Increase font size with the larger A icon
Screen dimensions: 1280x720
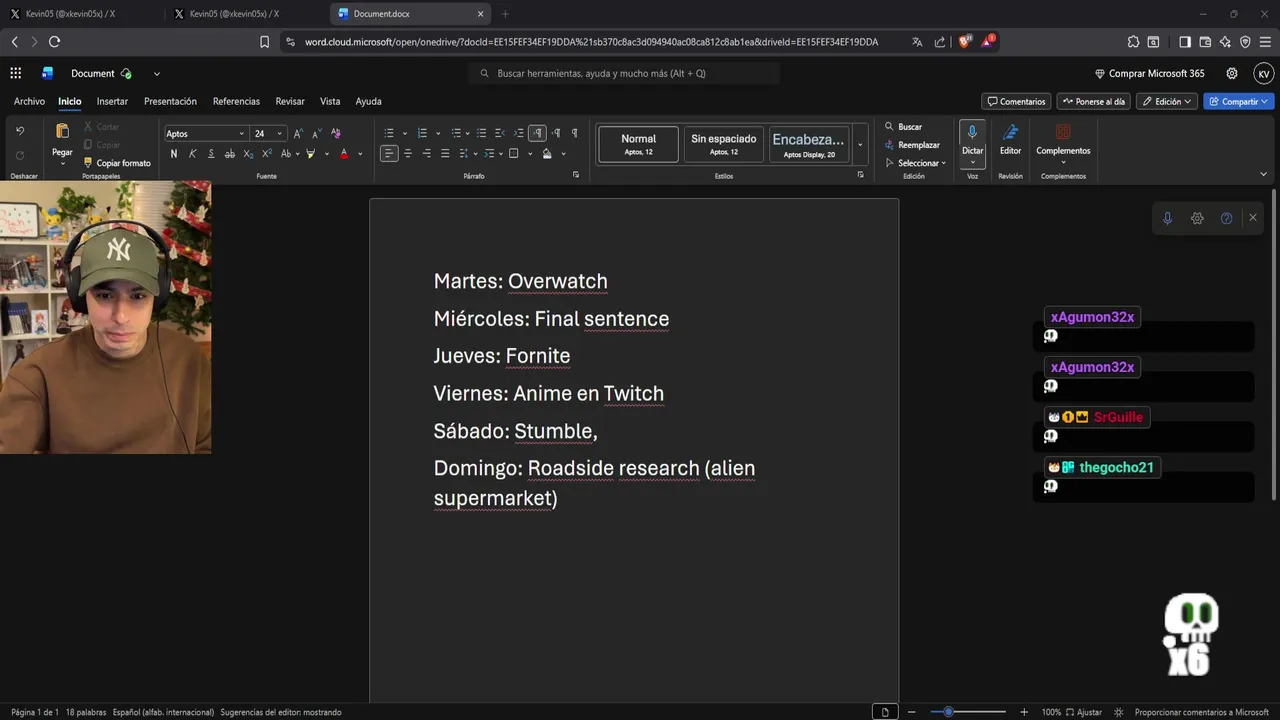coord(298,133)
